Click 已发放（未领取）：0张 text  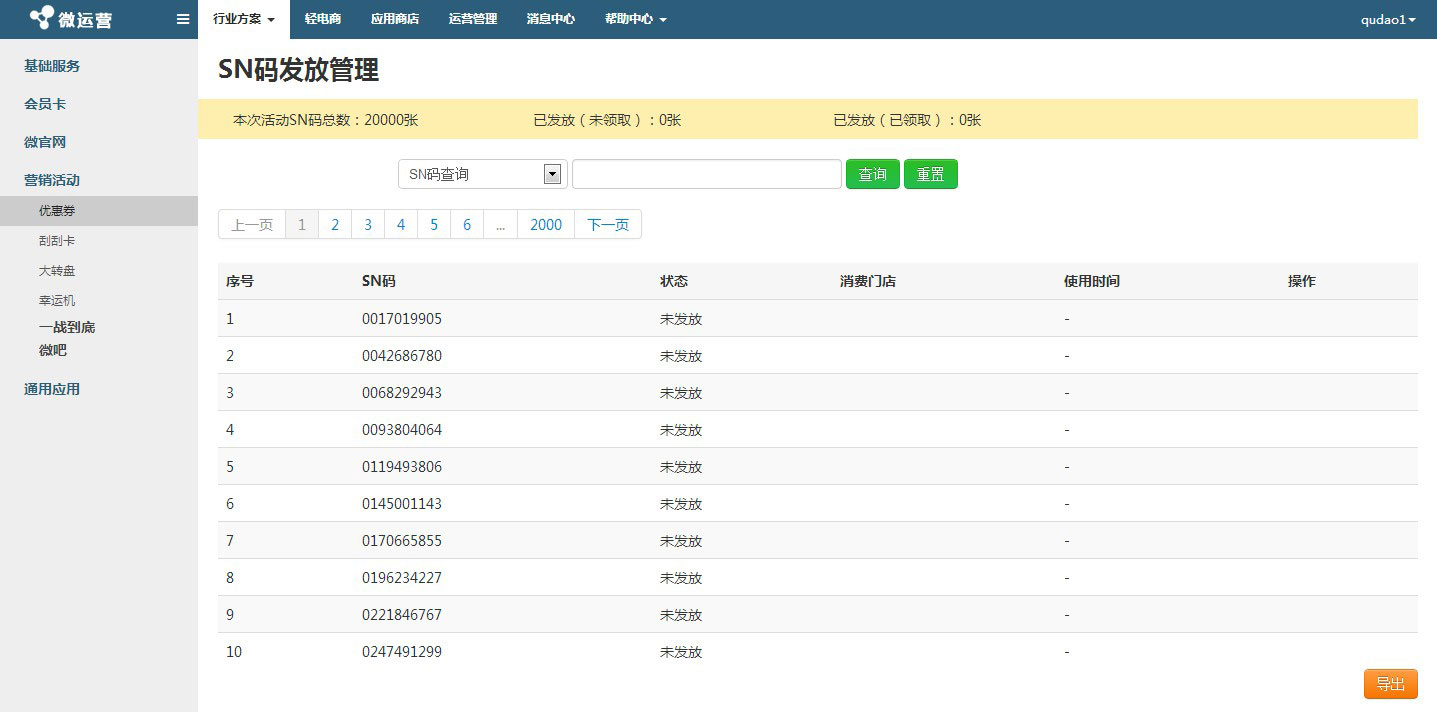[x=607, y=120]
